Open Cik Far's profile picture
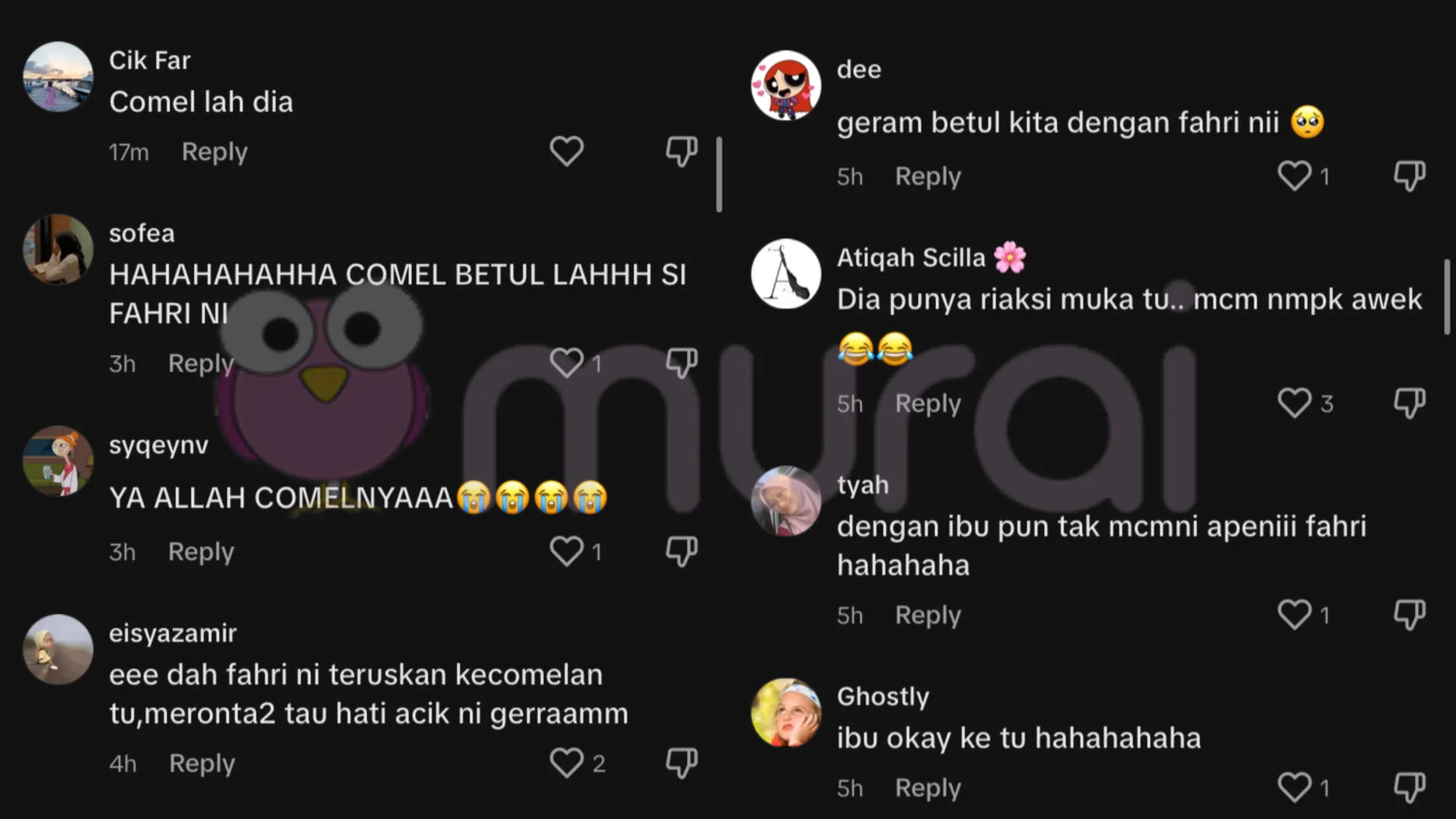 pyautogui.click(x=58, y=77)
